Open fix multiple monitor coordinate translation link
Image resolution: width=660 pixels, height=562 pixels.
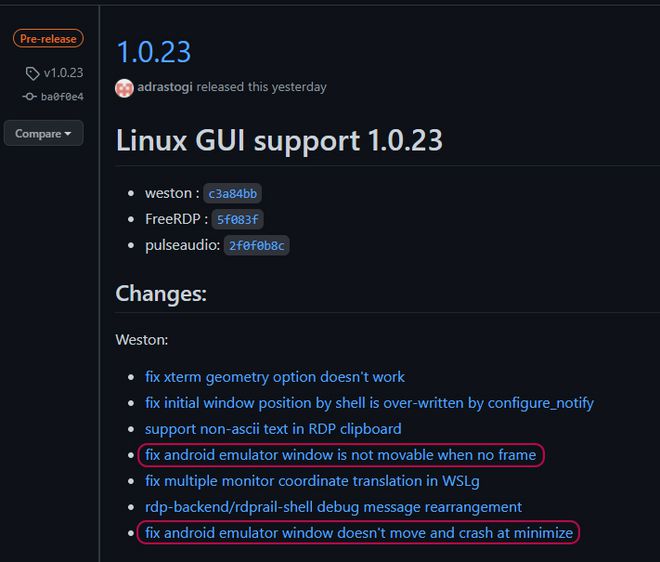312,481
